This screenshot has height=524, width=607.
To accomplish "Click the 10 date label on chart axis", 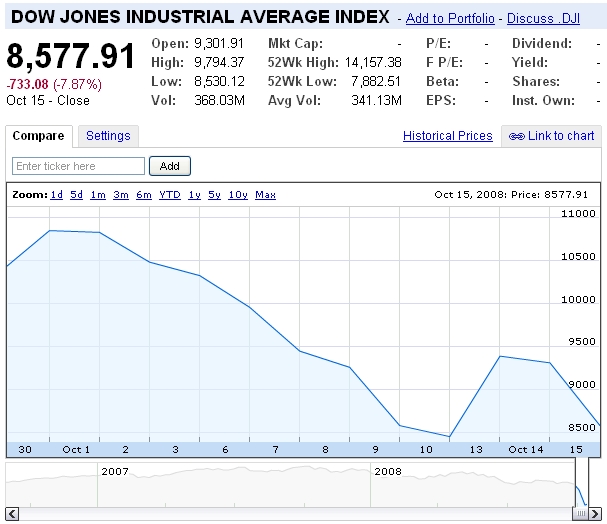I will [x=426, y=450].
